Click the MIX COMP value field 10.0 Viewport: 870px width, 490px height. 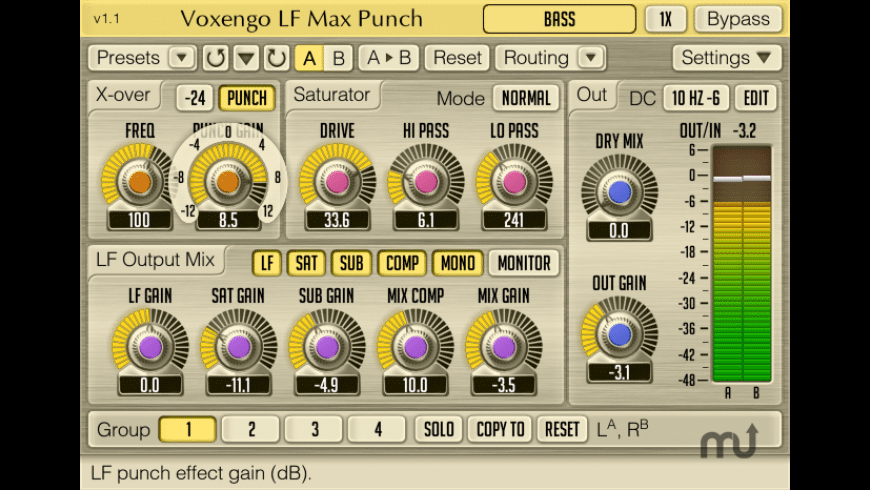pyautogui.click(x=415, y=385)
